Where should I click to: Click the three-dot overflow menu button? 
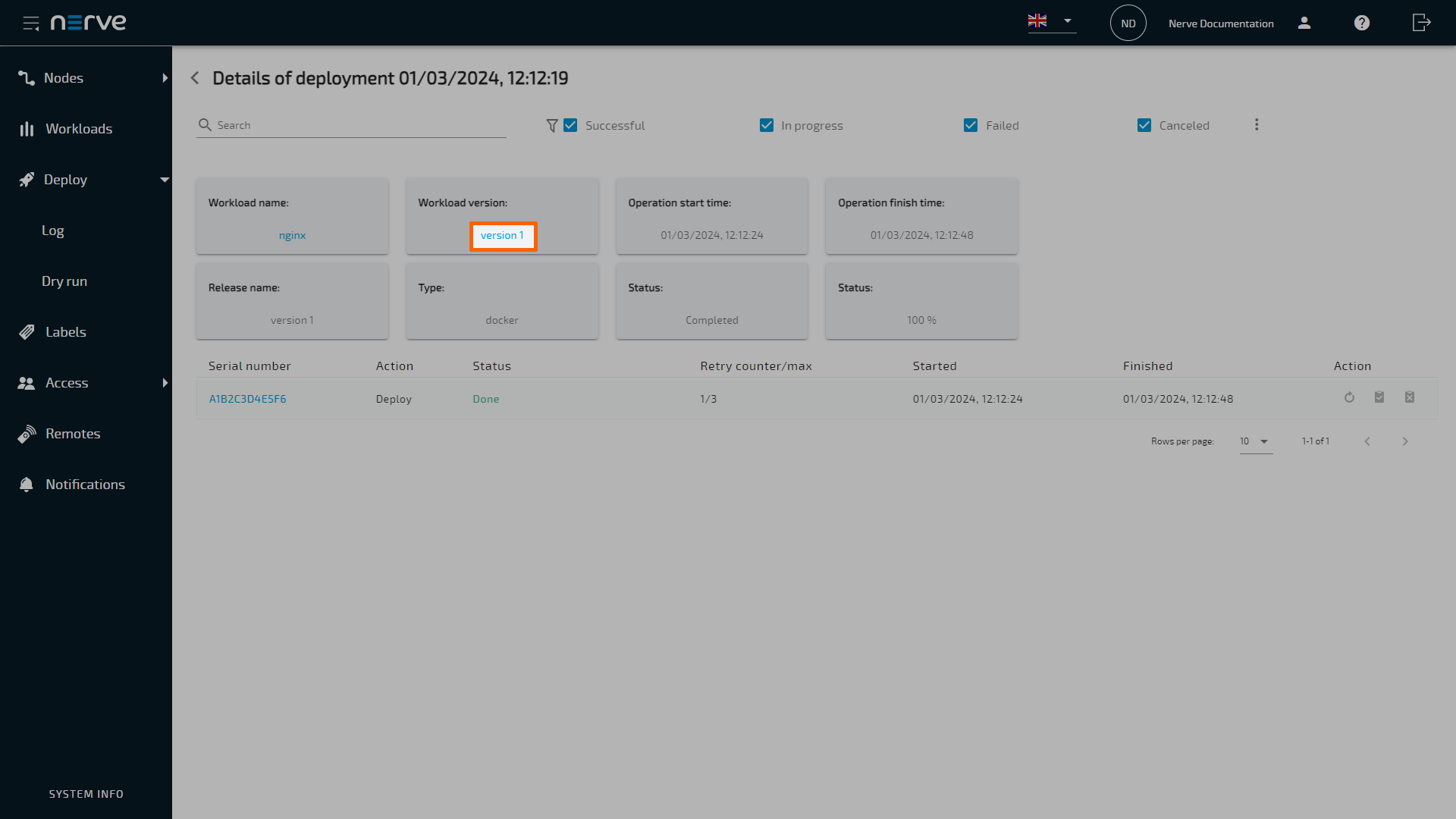pyautogui.click(x=1257, y=124)
